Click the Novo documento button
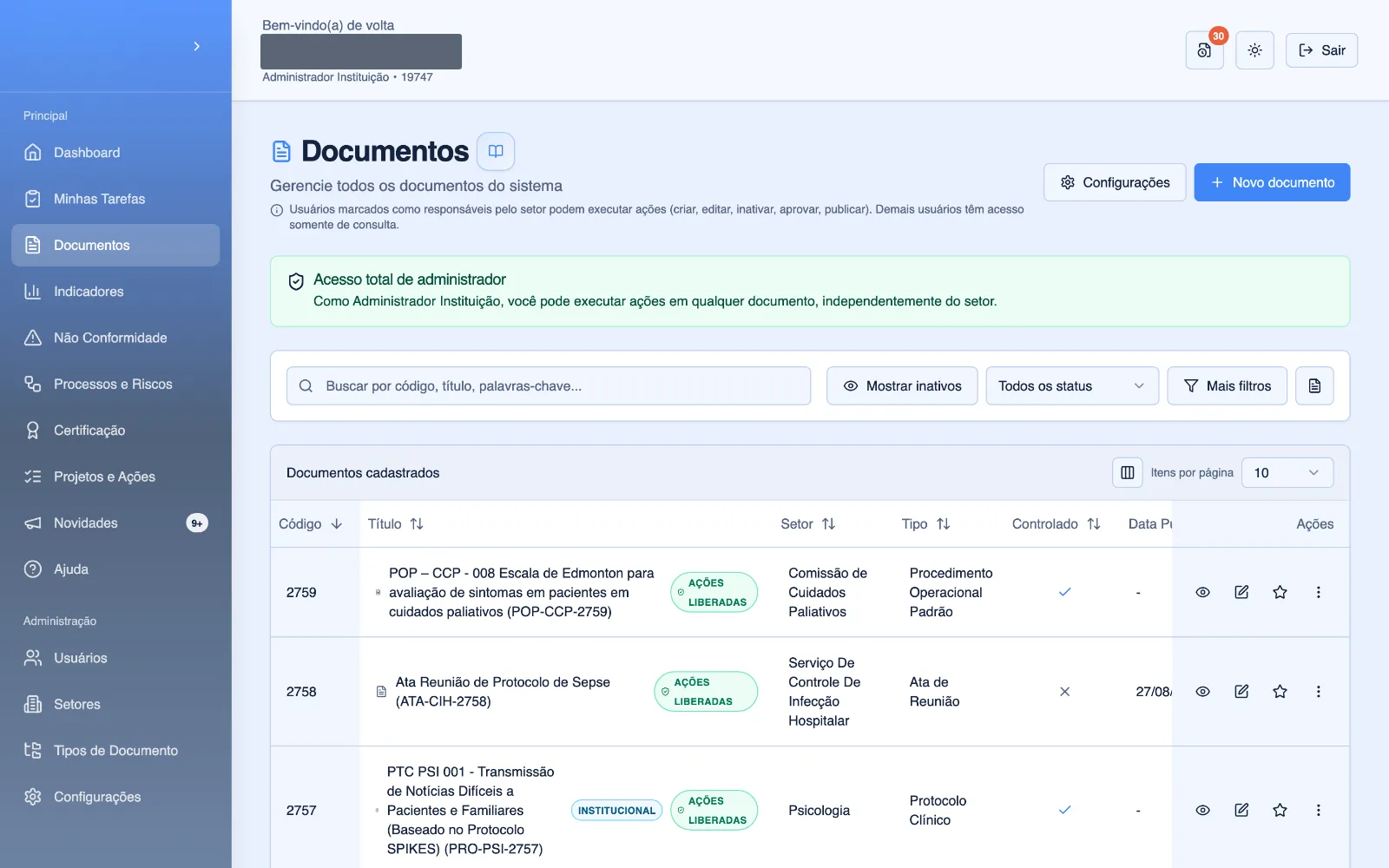This screenshot has height=868, width=1389. tap(1272, 182)
